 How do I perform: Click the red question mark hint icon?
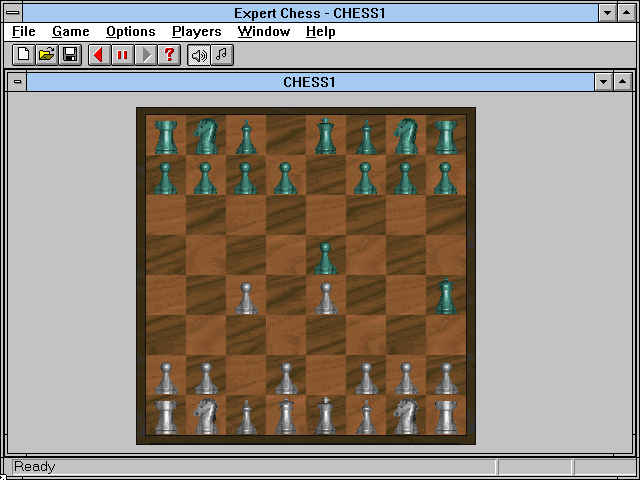coord(171,55)
